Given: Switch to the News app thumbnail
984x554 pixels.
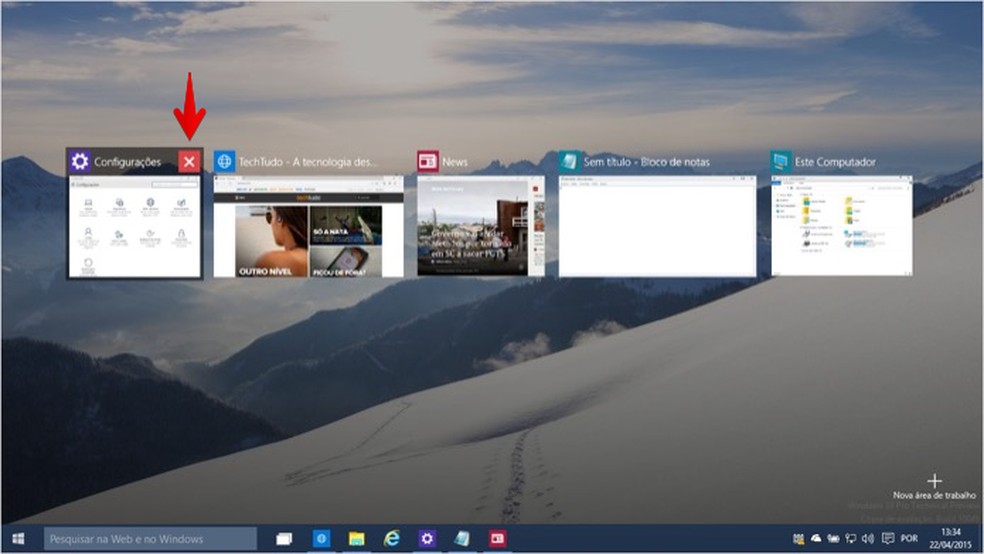Looking at the screenshot, I should (x=481, y=226).
